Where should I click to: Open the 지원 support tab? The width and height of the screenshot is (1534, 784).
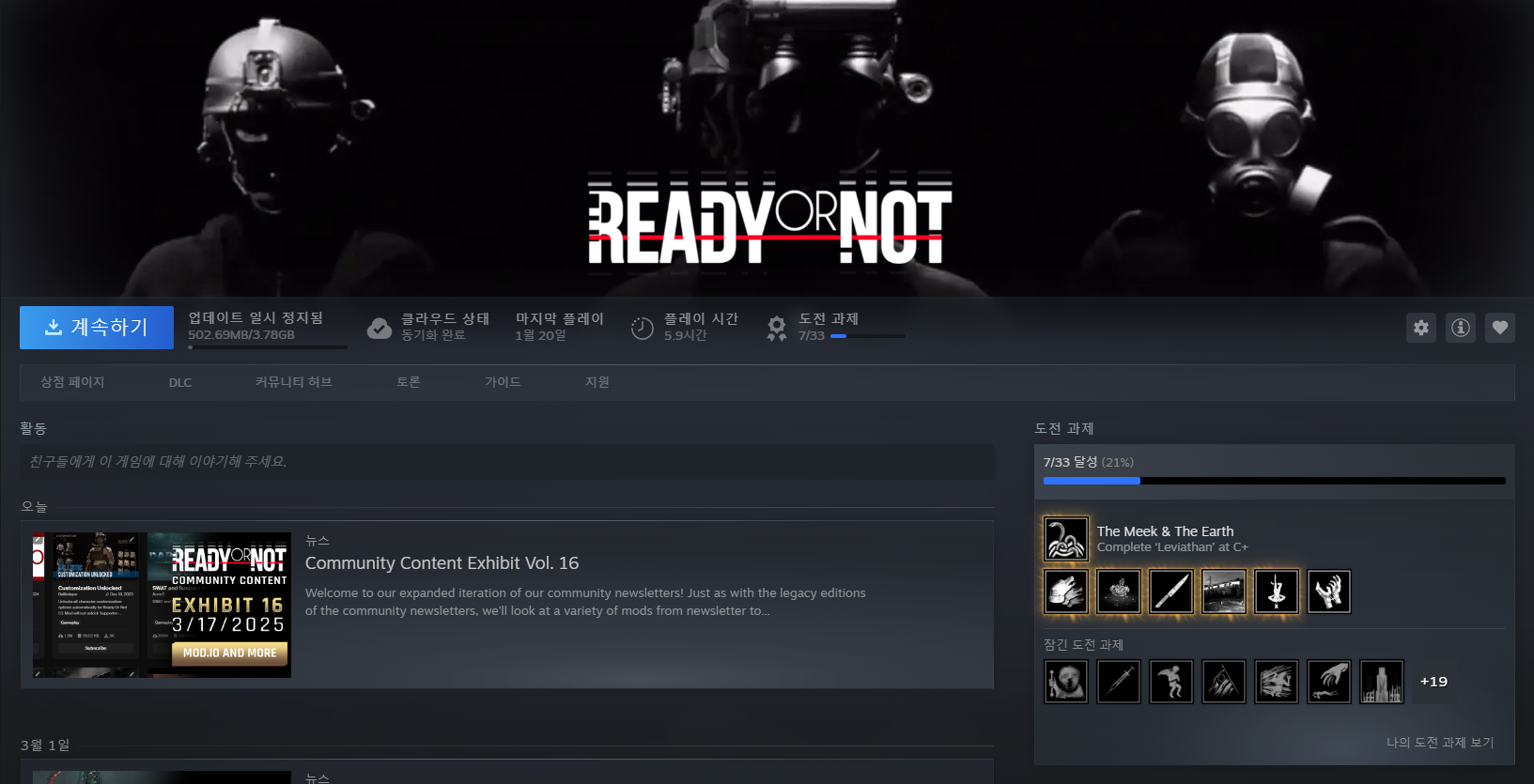[597, 382]
